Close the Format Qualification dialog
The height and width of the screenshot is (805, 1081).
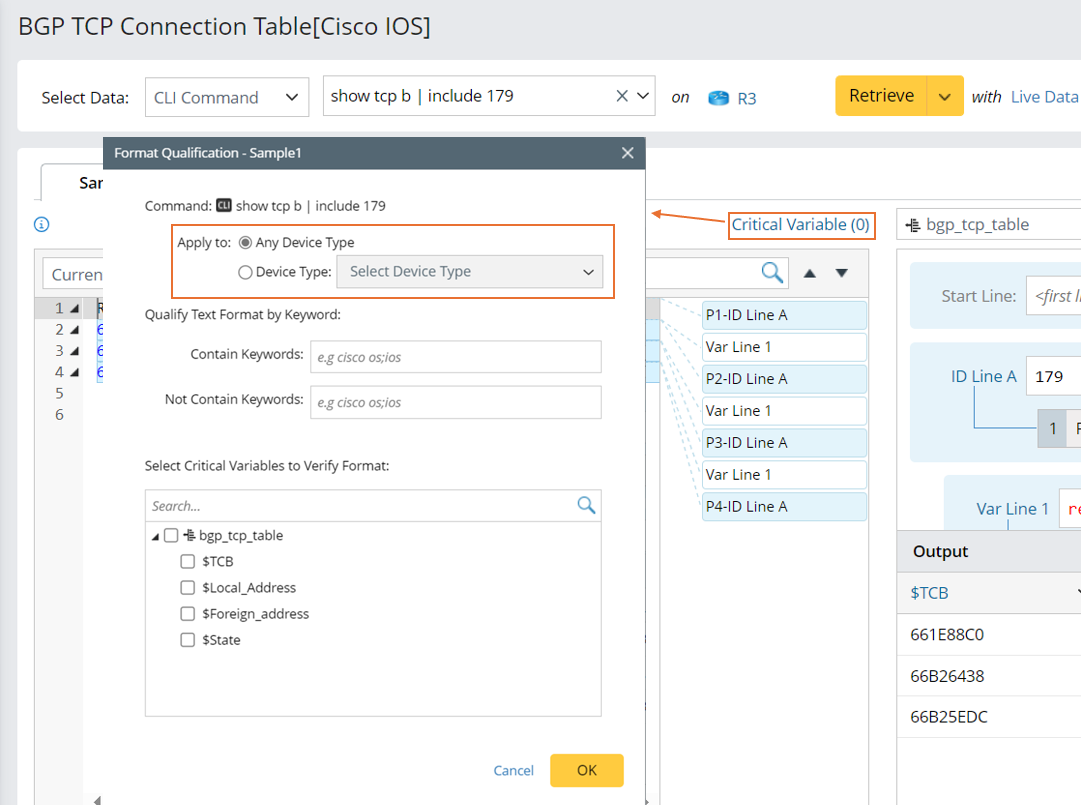(x=627, y=153)
